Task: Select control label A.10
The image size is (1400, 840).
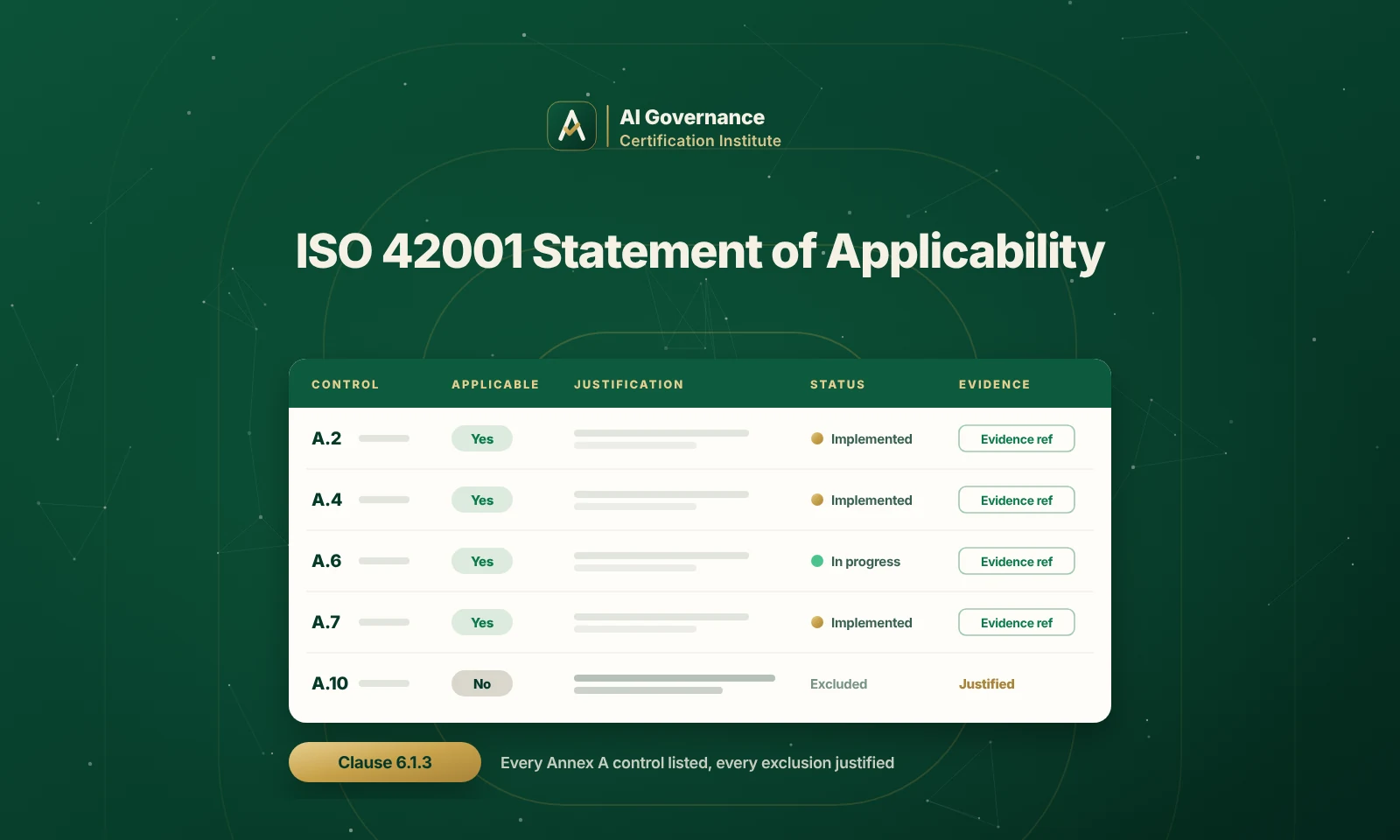Action: coord(330,683)
